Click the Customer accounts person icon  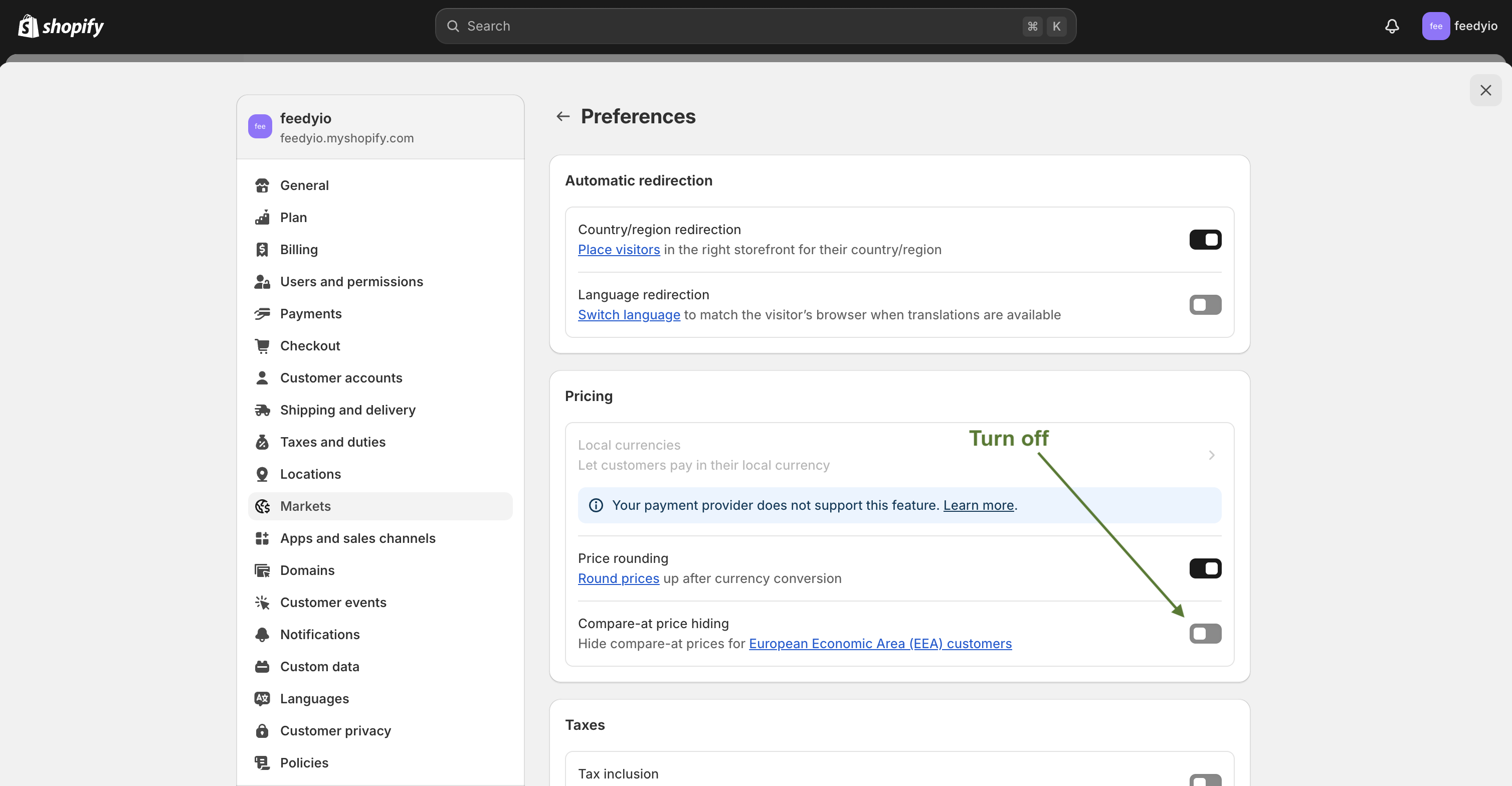point(262,378)
